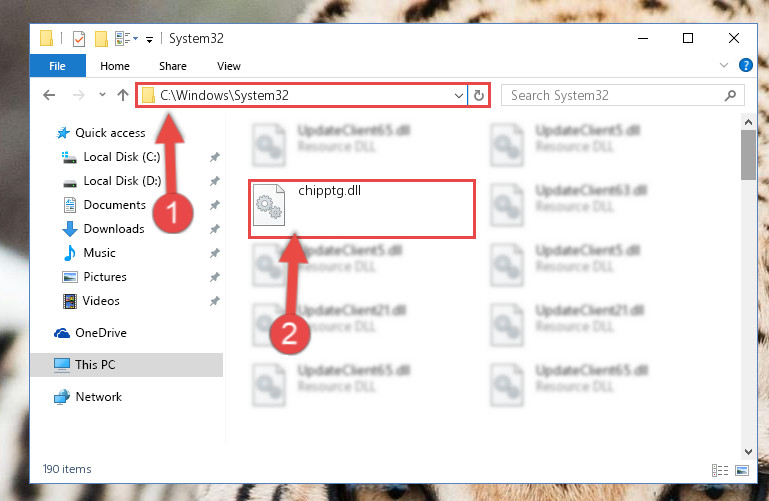Open the recent locations dropdown arrow
This screenshot has height=501, width=769.
pos(102,95)
